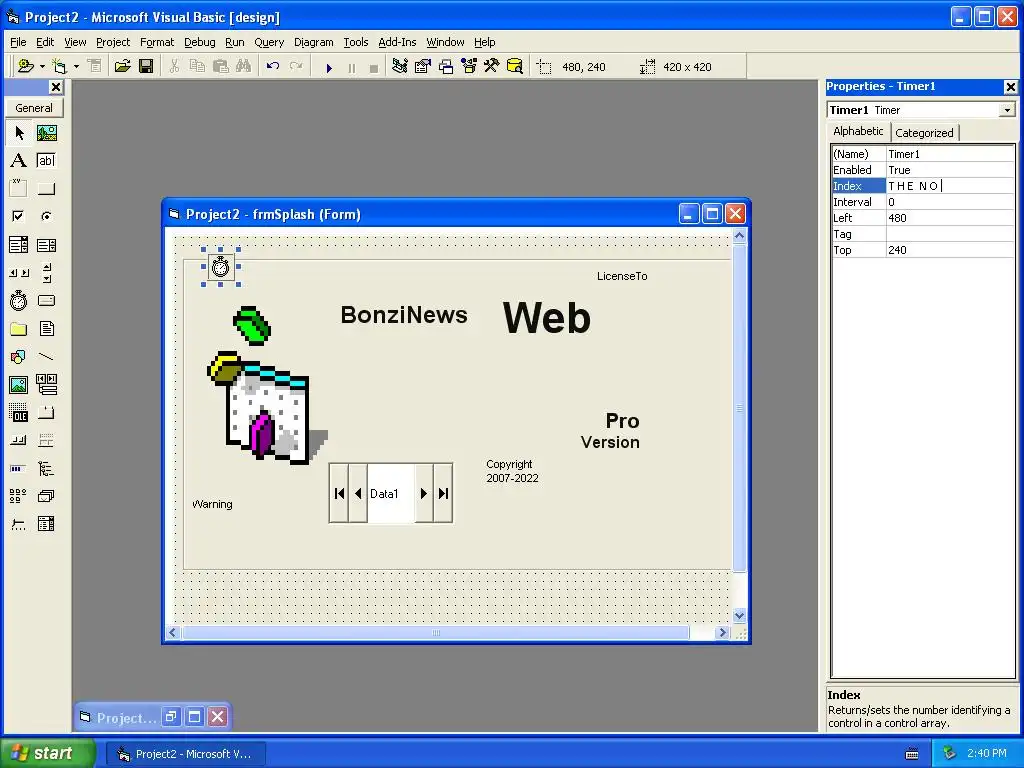Select the Data control tool in toolbox

tap(46, 385)
